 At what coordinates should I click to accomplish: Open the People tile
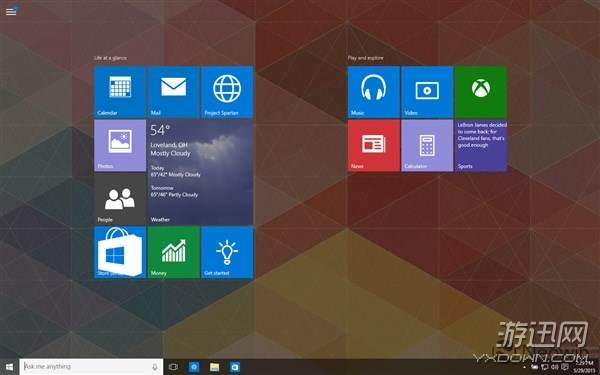[x=120, y=198]
